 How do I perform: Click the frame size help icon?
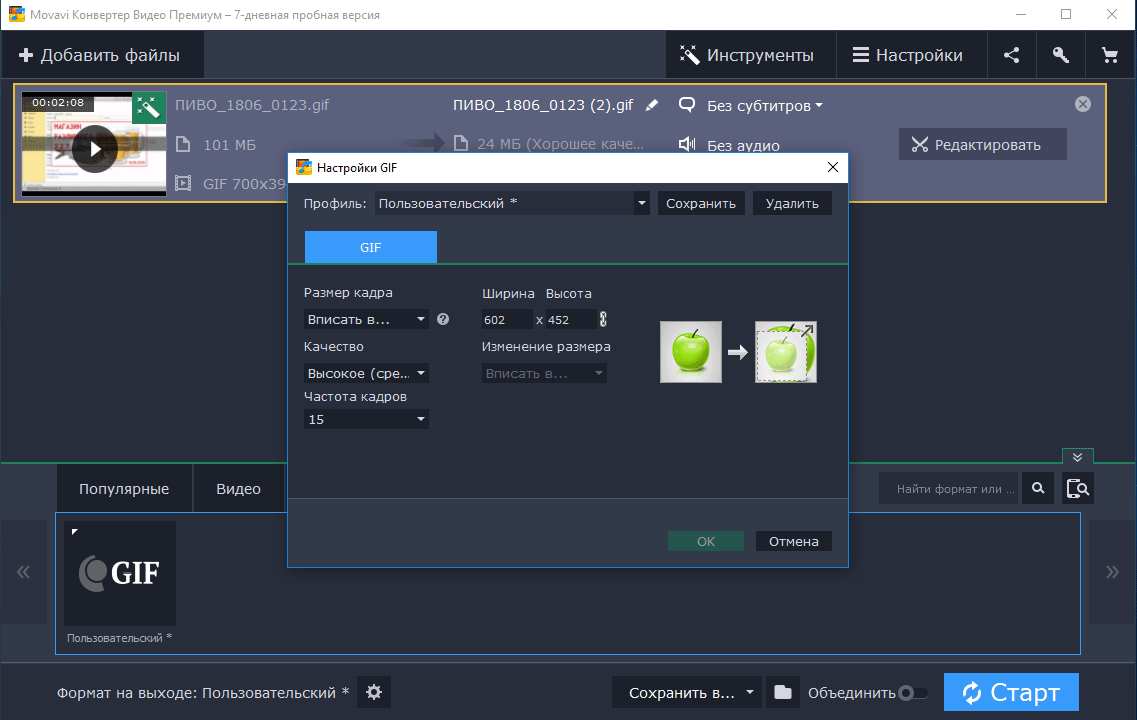point(443,319)
